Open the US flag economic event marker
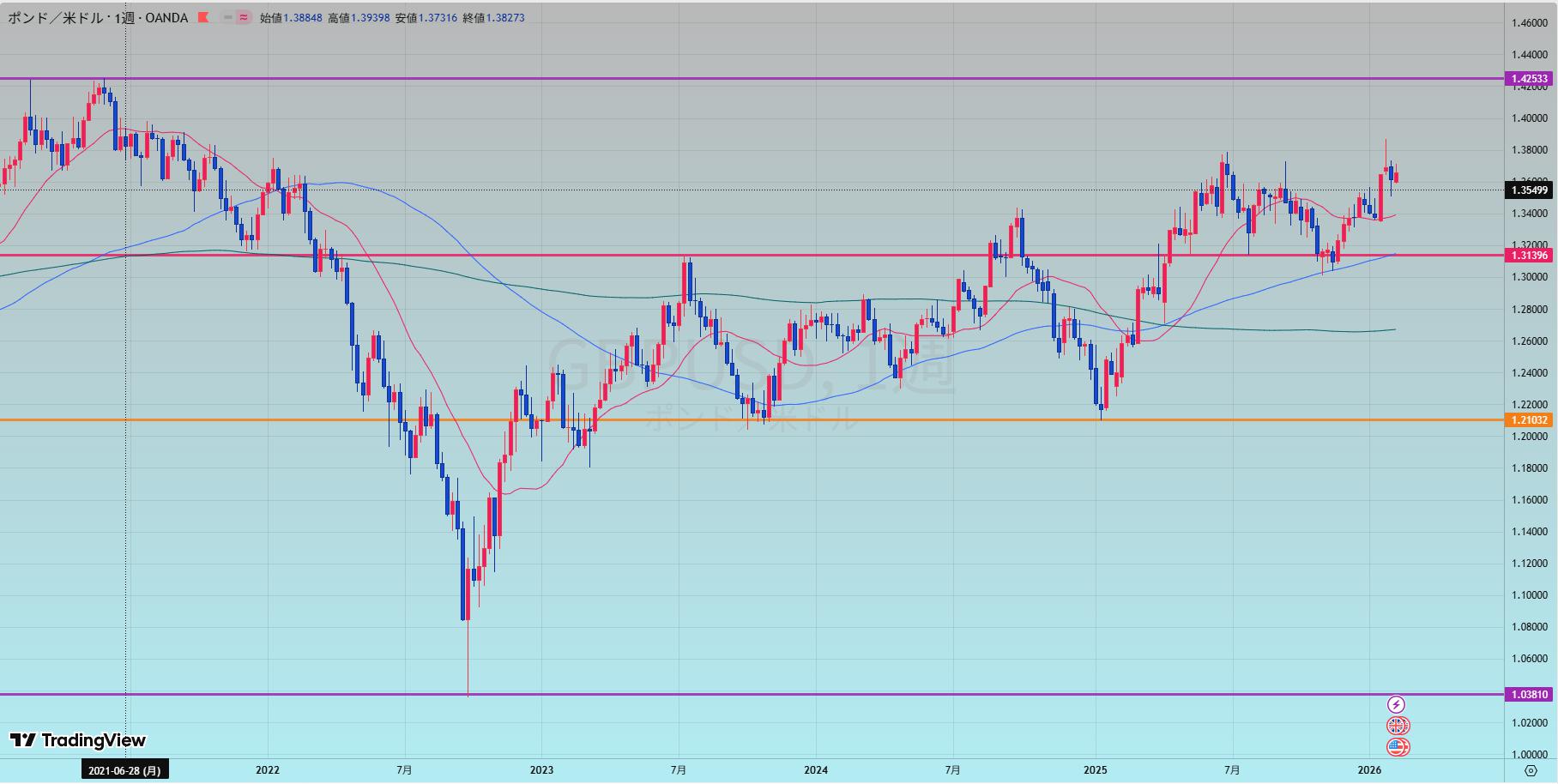This screenshot has height=784, width=1558. point(1398,747)
